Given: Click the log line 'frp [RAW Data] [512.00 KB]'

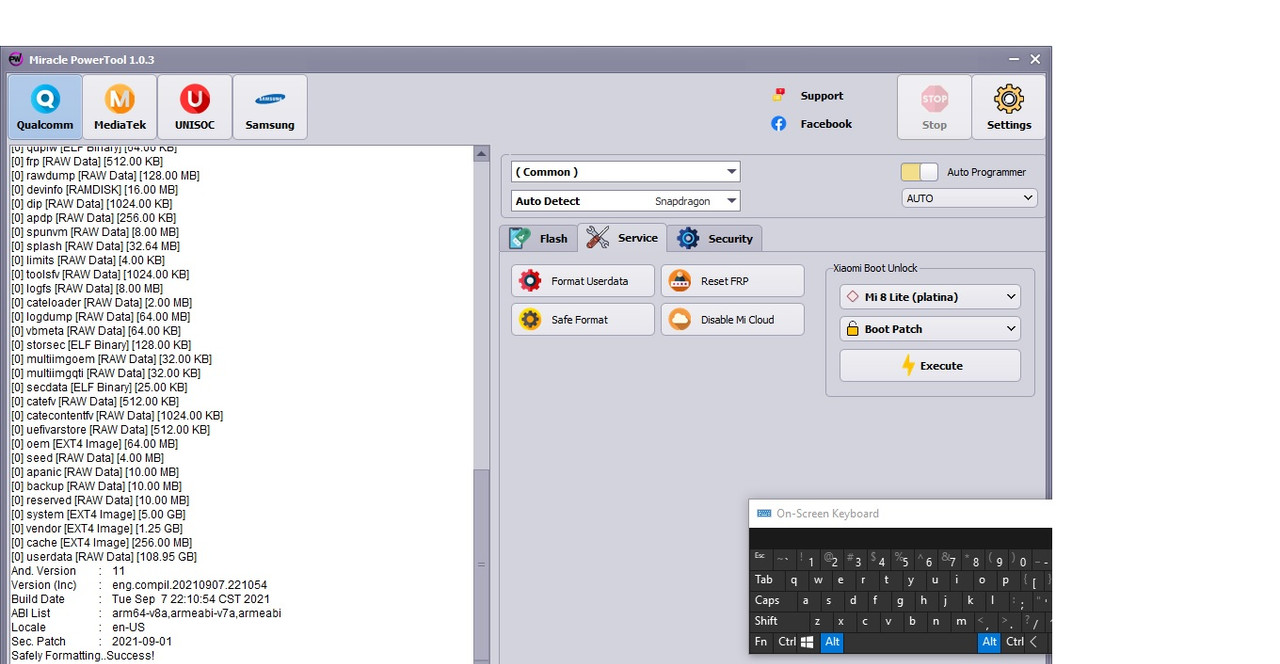Looking at the screenshot, I should coord(87,161).
